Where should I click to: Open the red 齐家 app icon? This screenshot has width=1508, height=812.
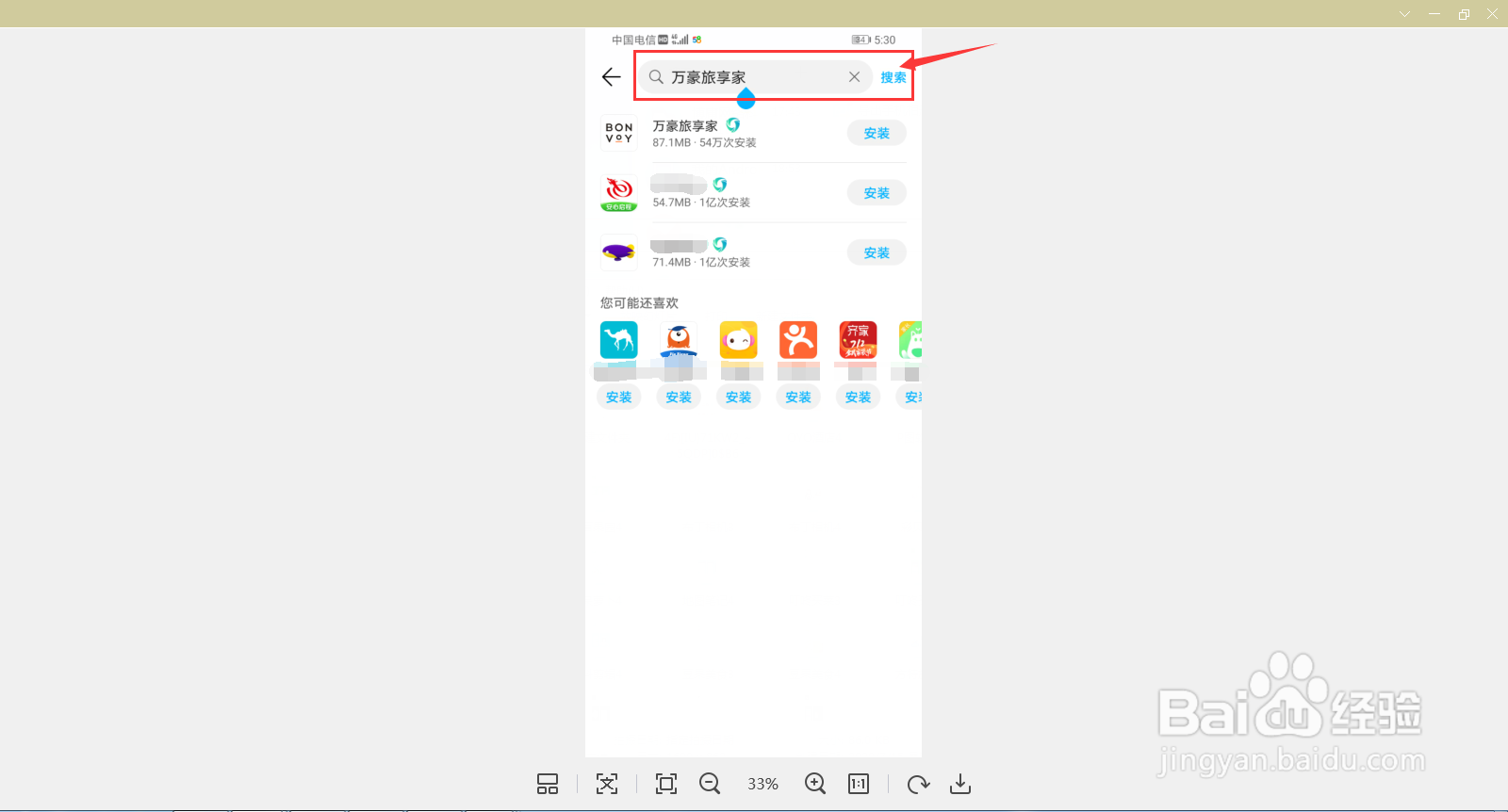(x=859, y=340)
